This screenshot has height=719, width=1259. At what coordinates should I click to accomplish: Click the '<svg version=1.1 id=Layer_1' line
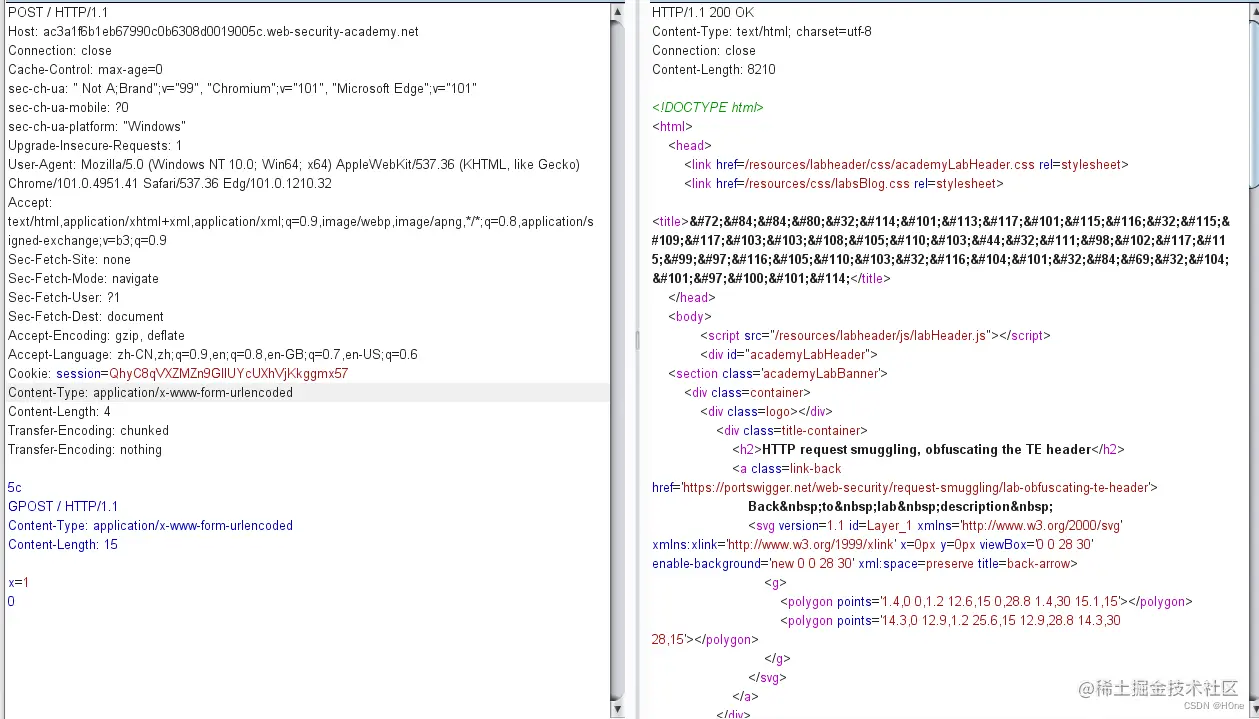[x=935, y=525]
